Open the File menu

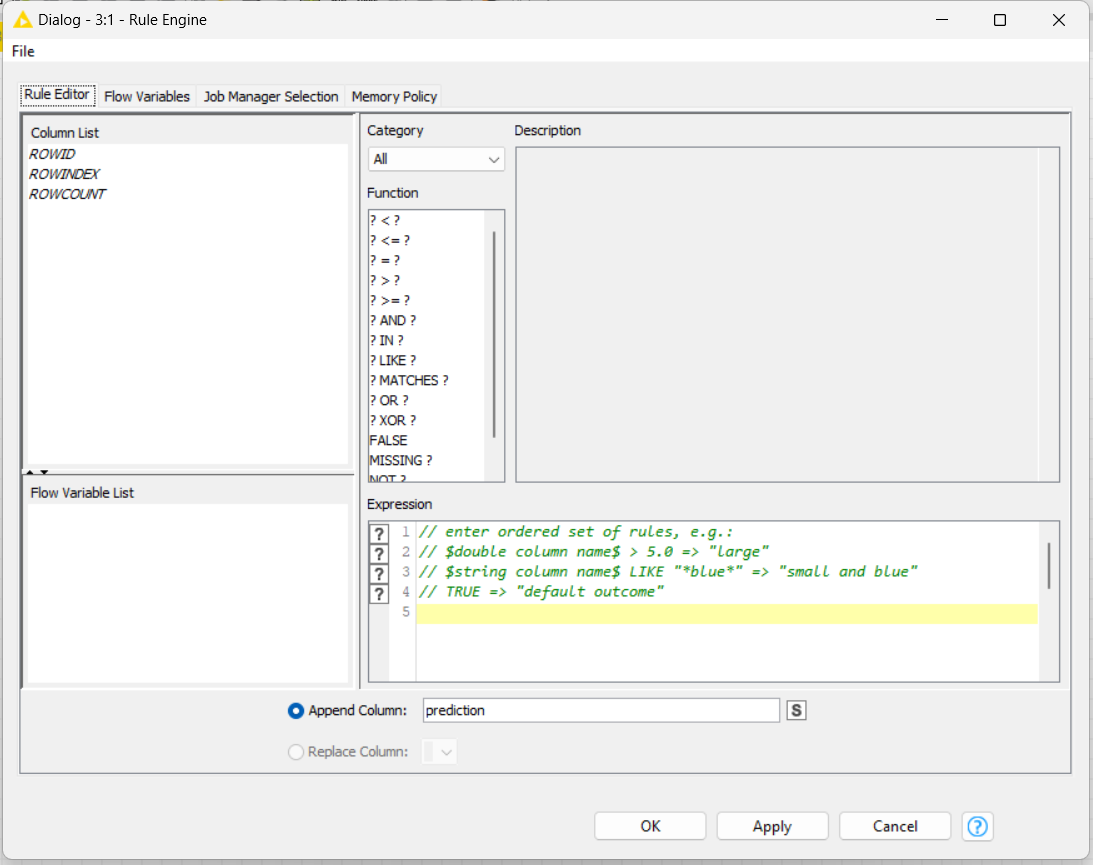(x=23, y=51)
